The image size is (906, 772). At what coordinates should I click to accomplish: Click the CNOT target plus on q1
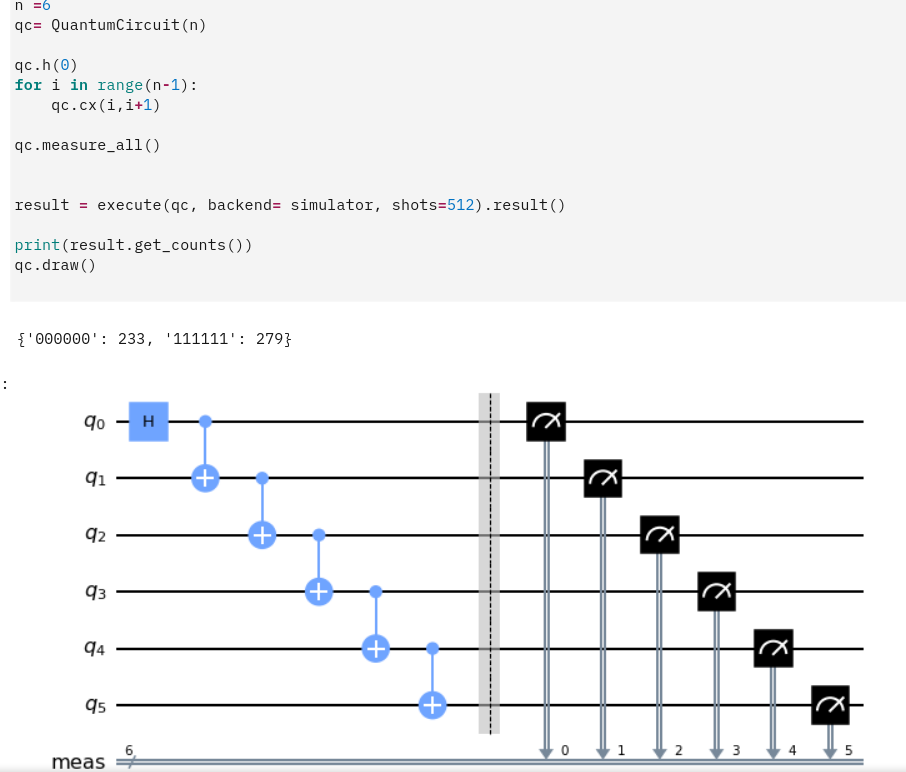(205, 478)
